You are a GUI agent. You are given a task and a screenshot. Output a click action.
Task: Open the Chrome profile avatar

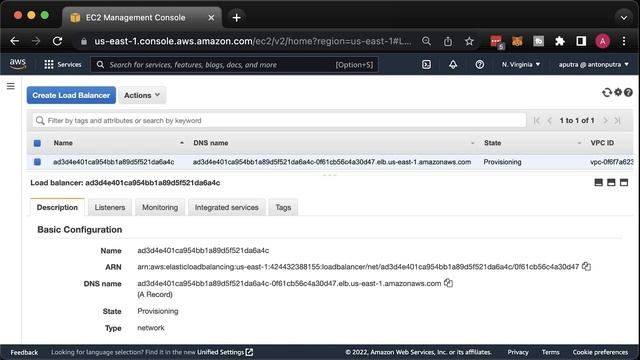click(x=602, y=41)
